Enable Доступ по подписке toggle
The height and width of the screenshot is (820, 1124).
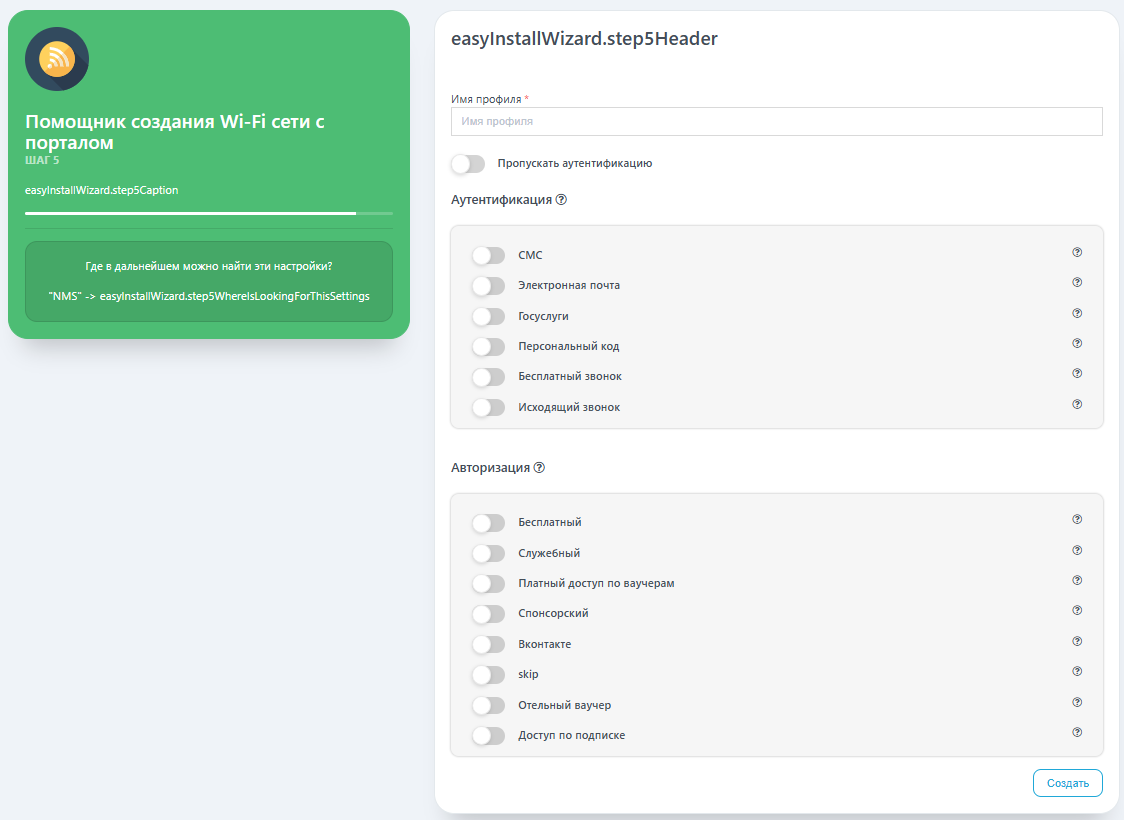click(488, 735)
